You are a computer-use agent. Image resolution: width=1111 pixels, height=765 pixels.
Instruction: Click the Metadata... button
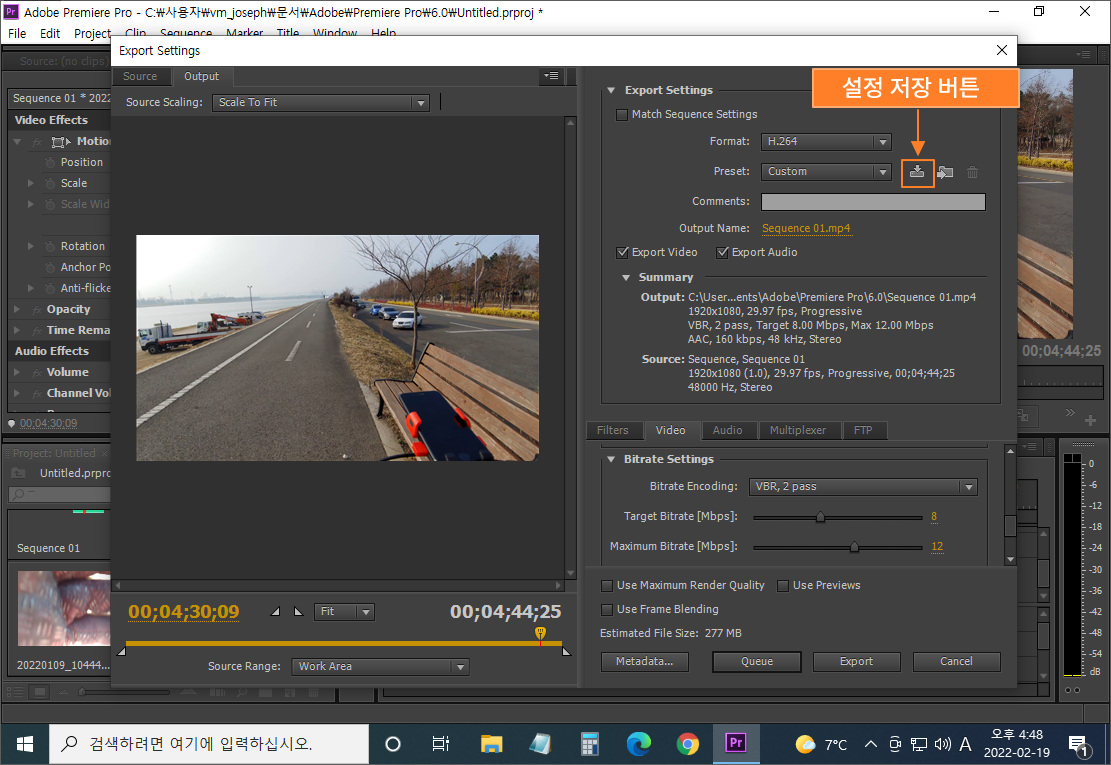(645, 662)
